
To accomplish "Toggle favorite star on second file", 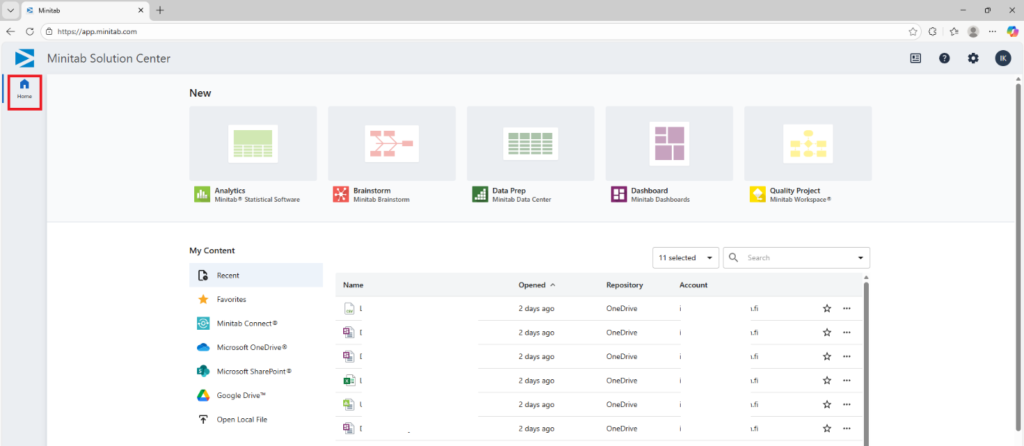I will pyautogui.click(x=827, y=333).
